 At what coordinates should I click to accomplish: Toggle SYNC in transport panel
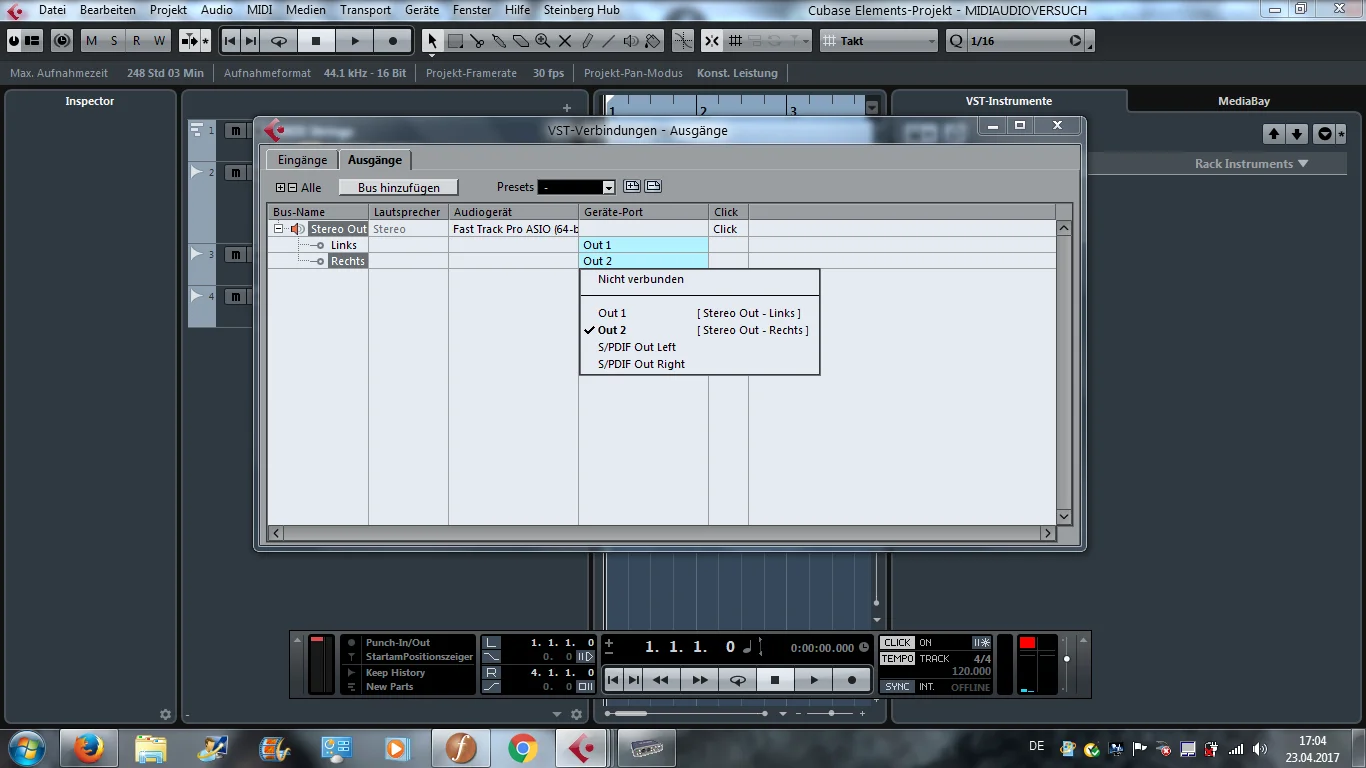click(x=897, y=687)
